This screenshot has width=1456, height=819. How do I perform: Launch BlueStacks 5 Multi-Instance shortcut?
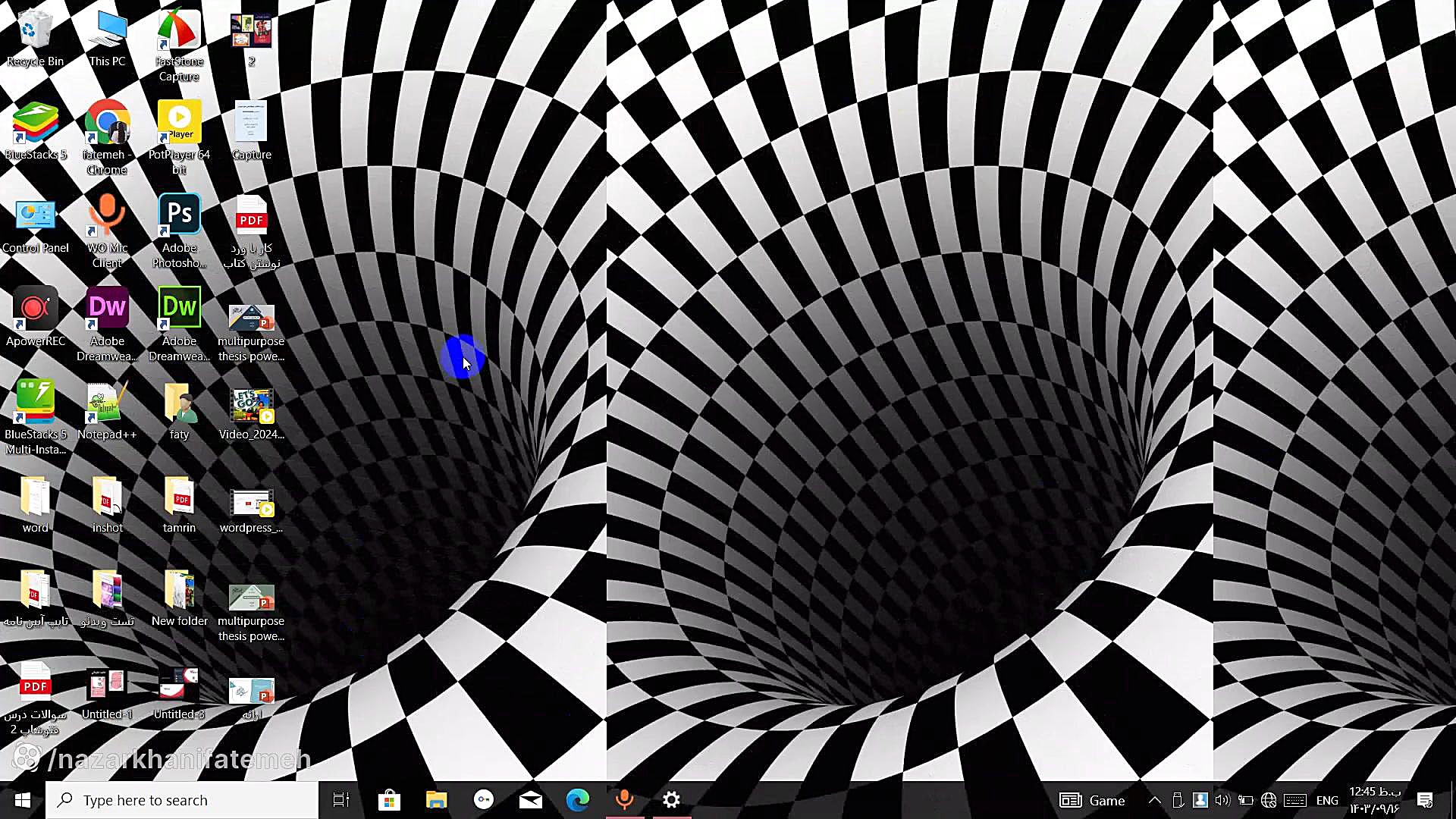click(35, 419)
